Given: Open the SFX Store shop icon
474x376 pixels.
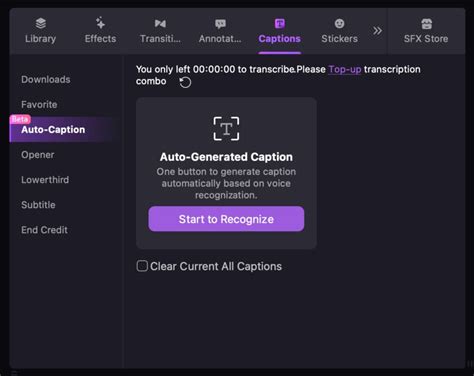Looking at the screenshot, I should [x=426, y=24].
